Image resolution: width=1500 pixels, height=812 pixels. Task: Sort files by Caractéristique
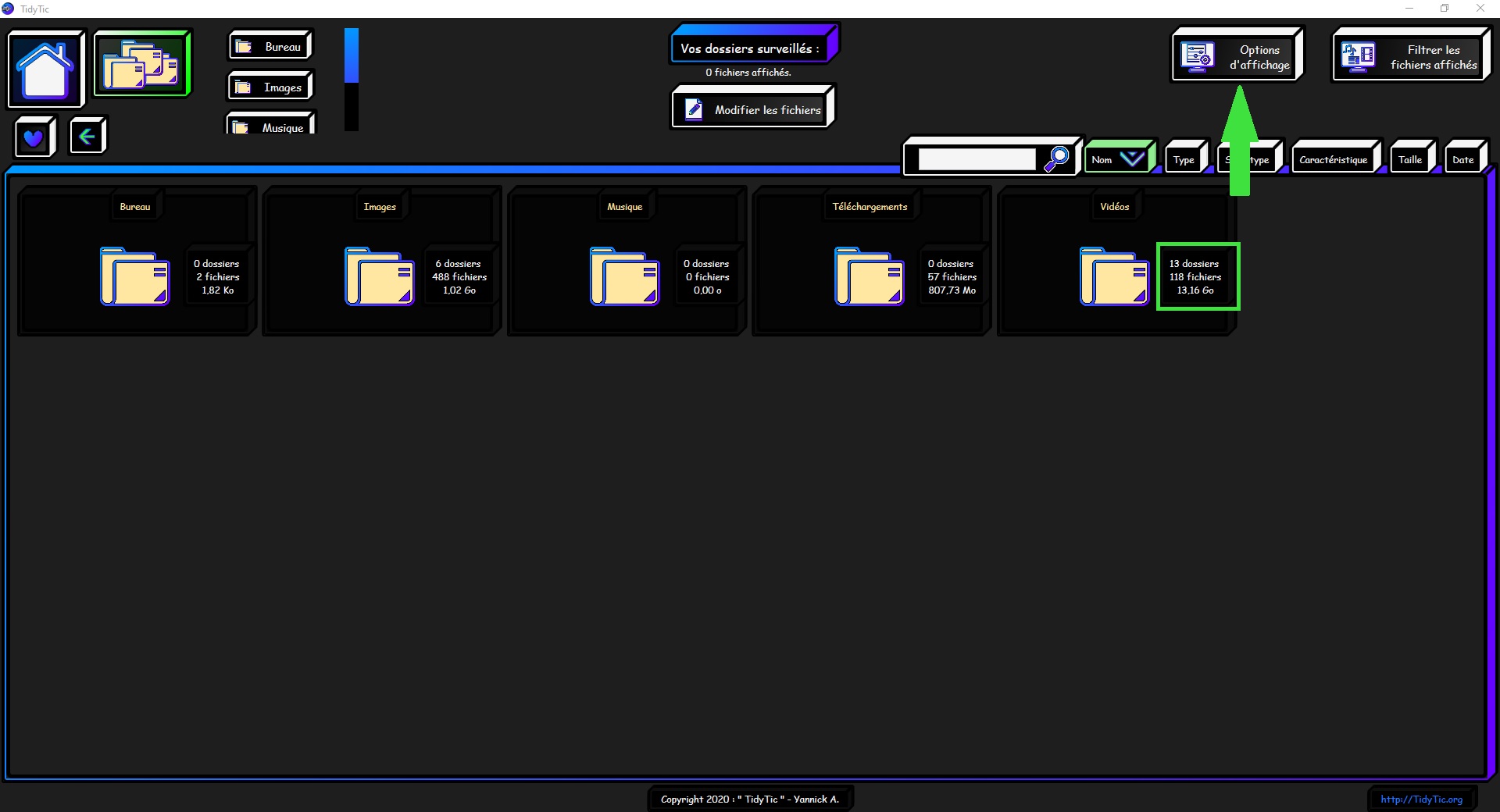[x=1334, y=159]
